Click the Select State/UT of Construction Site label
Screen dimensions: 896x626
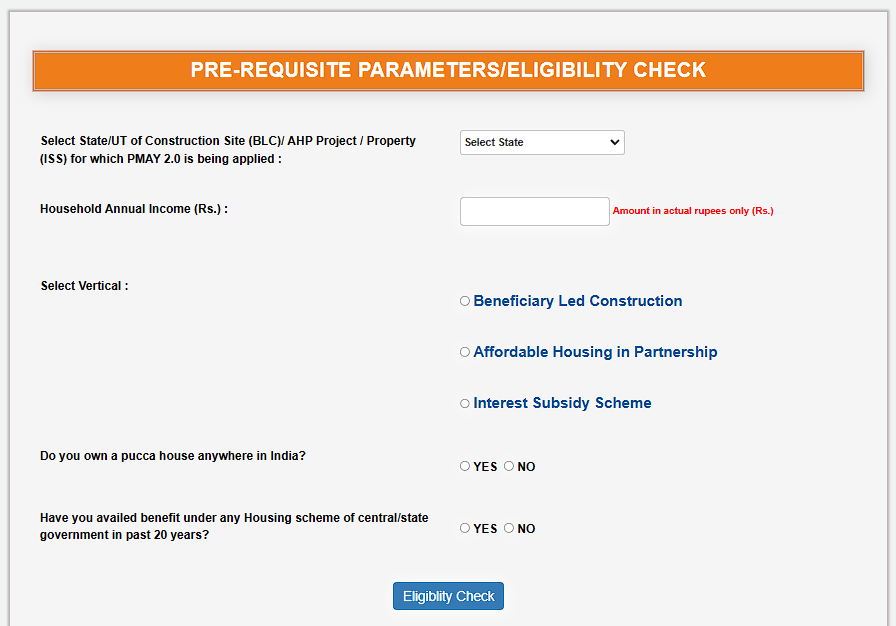228,150
